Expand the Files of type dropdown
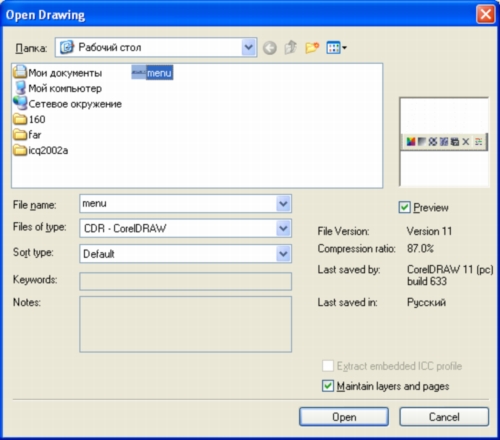 (x=283, y=228)
